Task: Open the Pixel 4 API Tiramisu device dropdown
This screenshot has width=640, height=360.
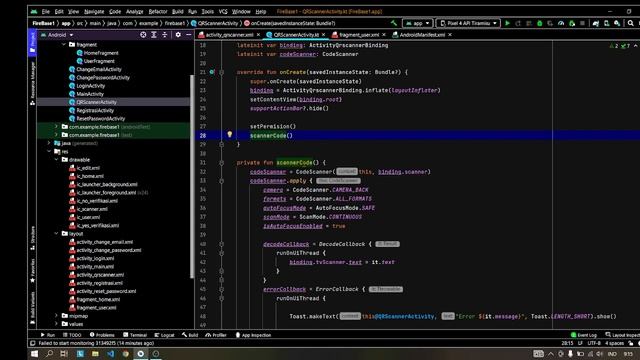Action: pyautogui.click(x=468, y=23)
